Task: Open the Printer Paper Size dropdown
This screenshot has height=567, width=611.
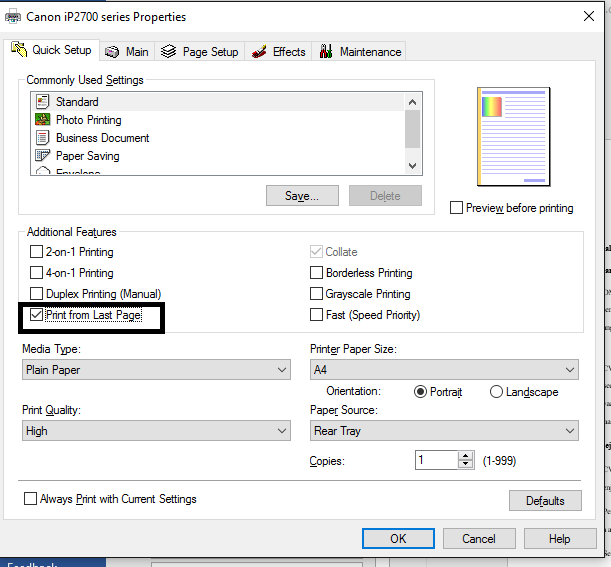Action: 444,369
